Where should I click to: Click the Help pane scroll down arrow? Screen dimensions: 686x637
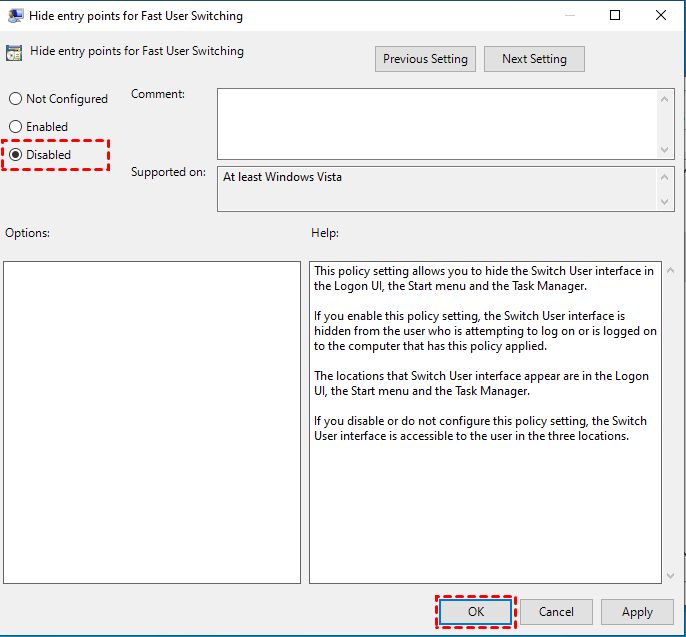pos(668,574)
